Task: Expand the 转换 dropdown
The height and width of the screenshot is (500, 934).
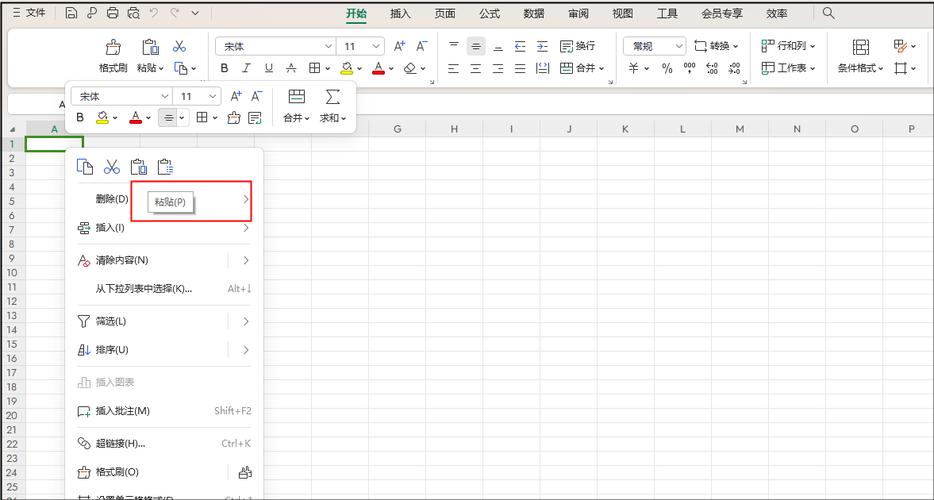Action: 716,46
